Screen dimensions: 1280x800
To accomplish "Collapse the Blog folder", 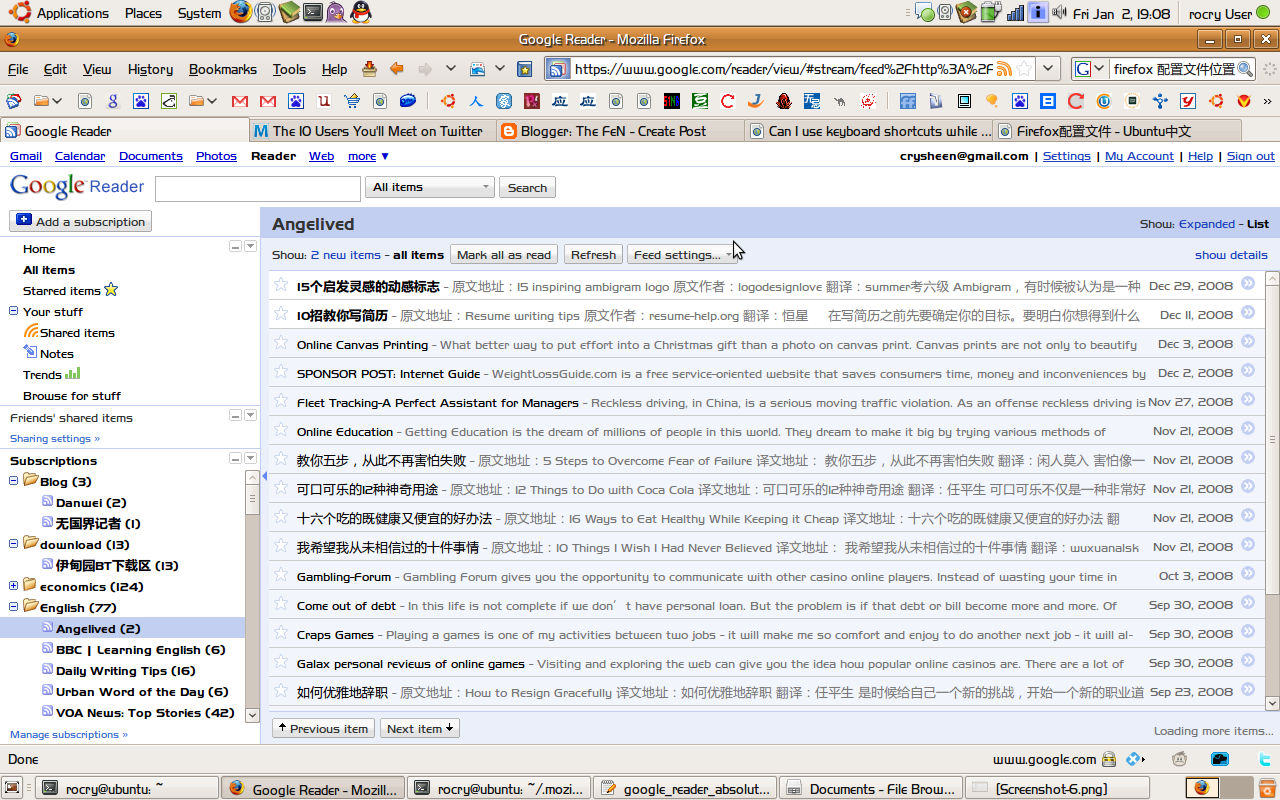I will [x=15, y=481].
